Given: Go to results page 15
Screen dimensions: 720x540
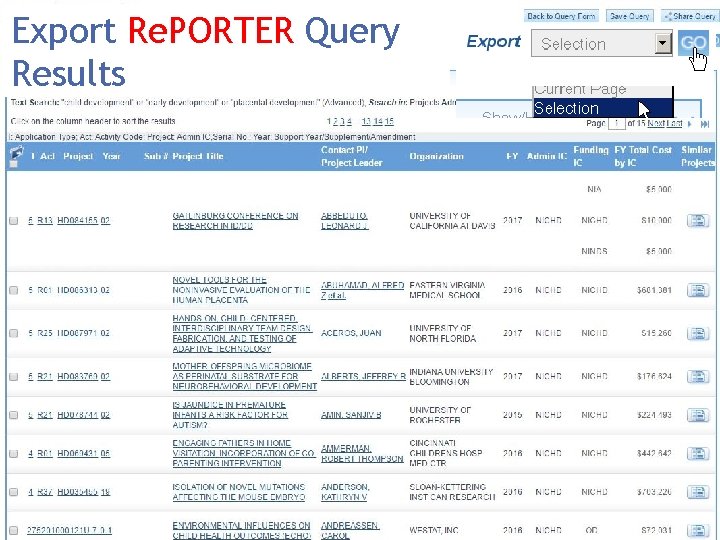Looking at the screenshot, I should 389,122.
